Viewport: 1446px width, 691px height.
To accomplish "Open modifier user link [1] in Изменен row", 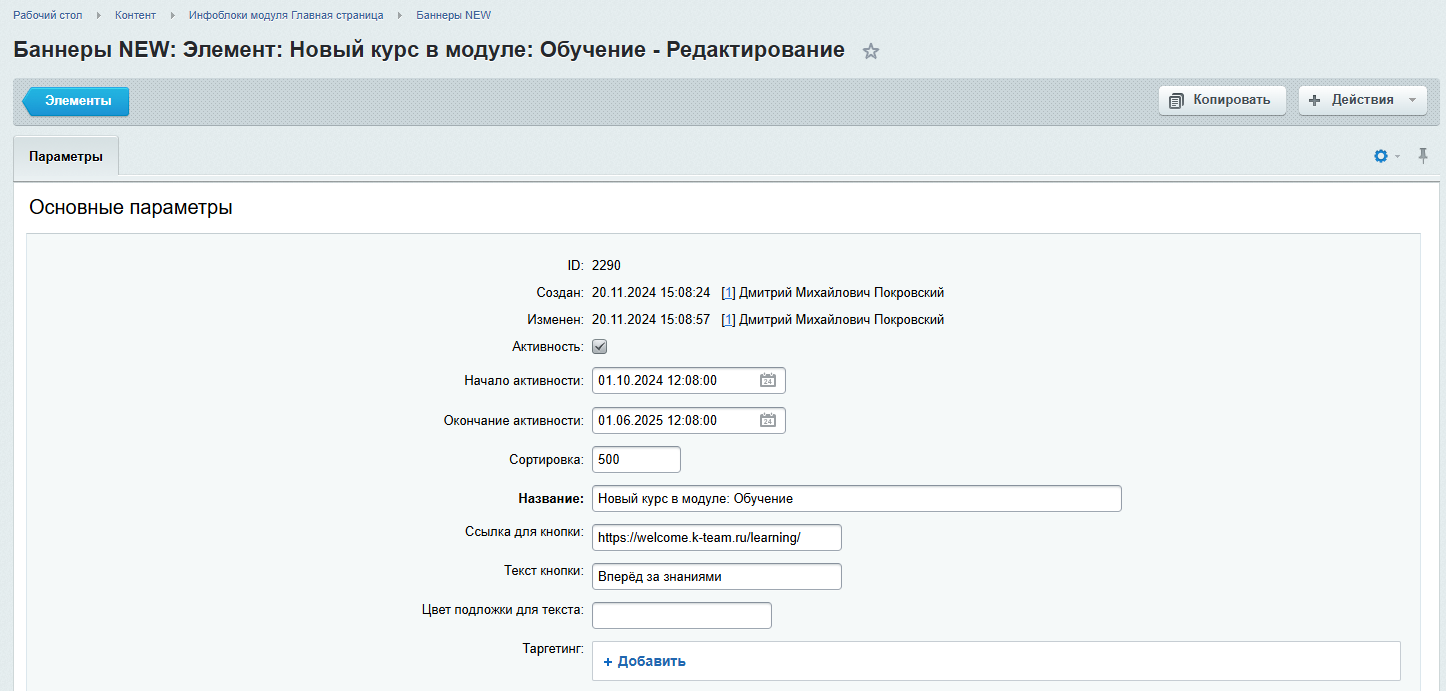I will [728, 320].
